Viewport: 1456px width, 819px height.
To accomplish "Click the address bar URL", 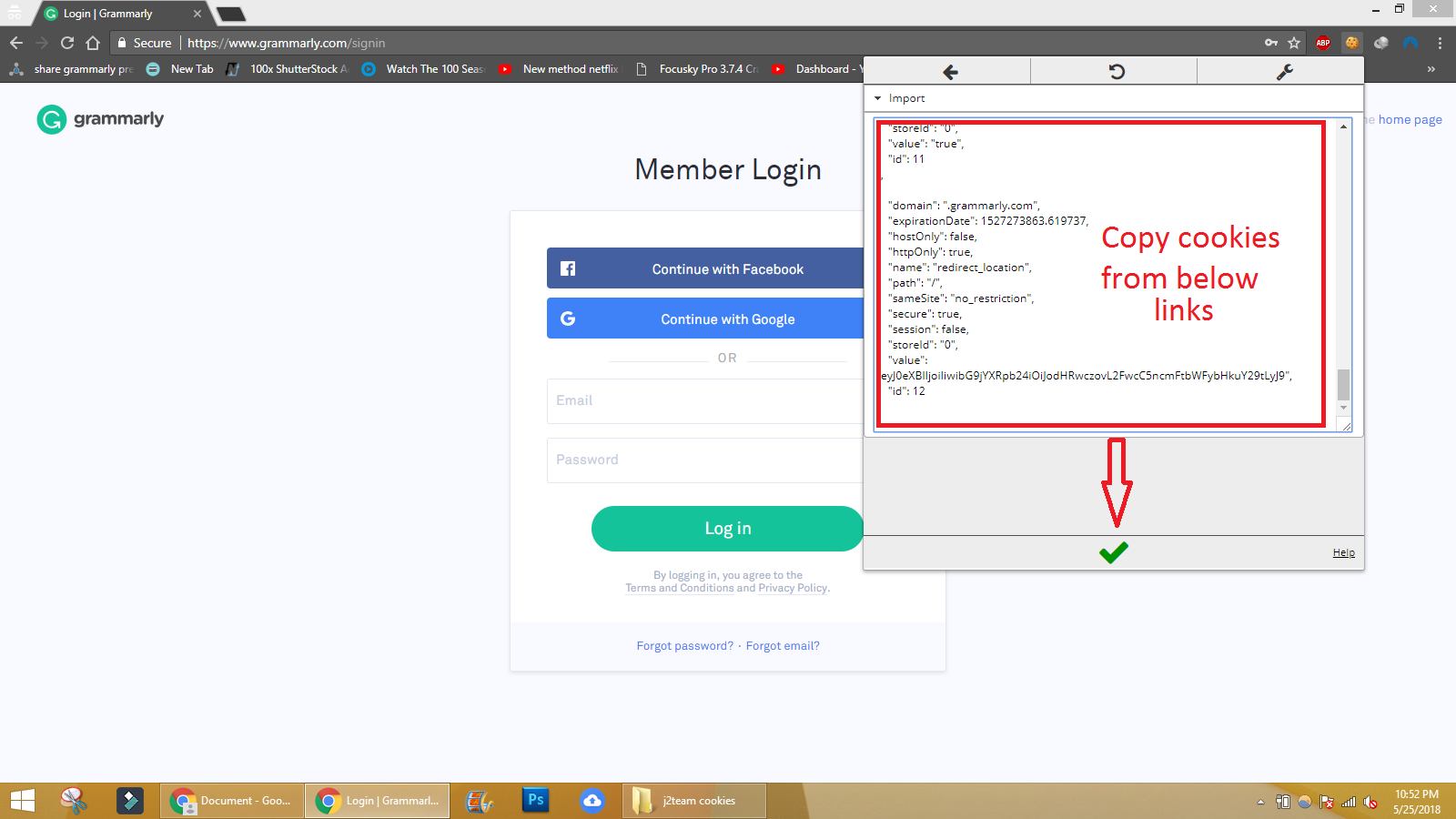I will pos(287,43).
